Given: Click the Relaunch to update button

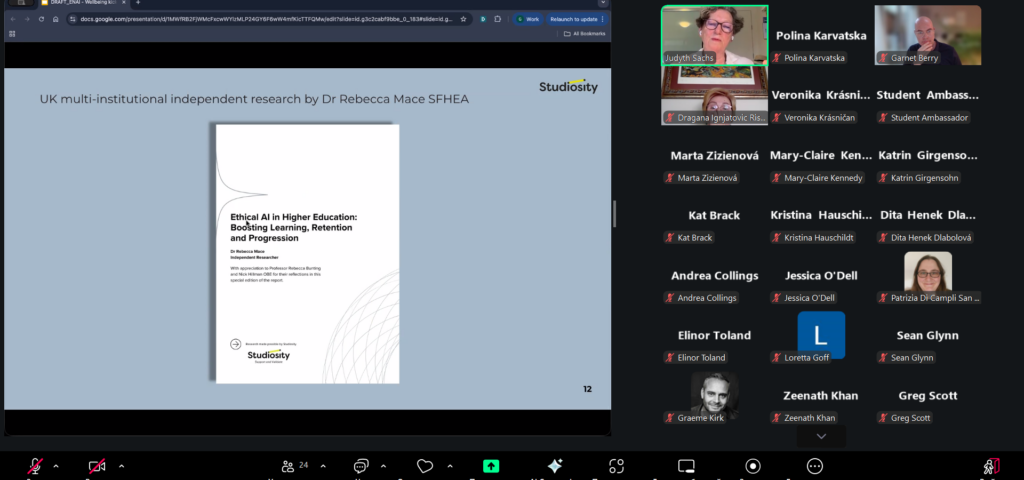Looking at the screenshot, I should (x=574, y=18).
